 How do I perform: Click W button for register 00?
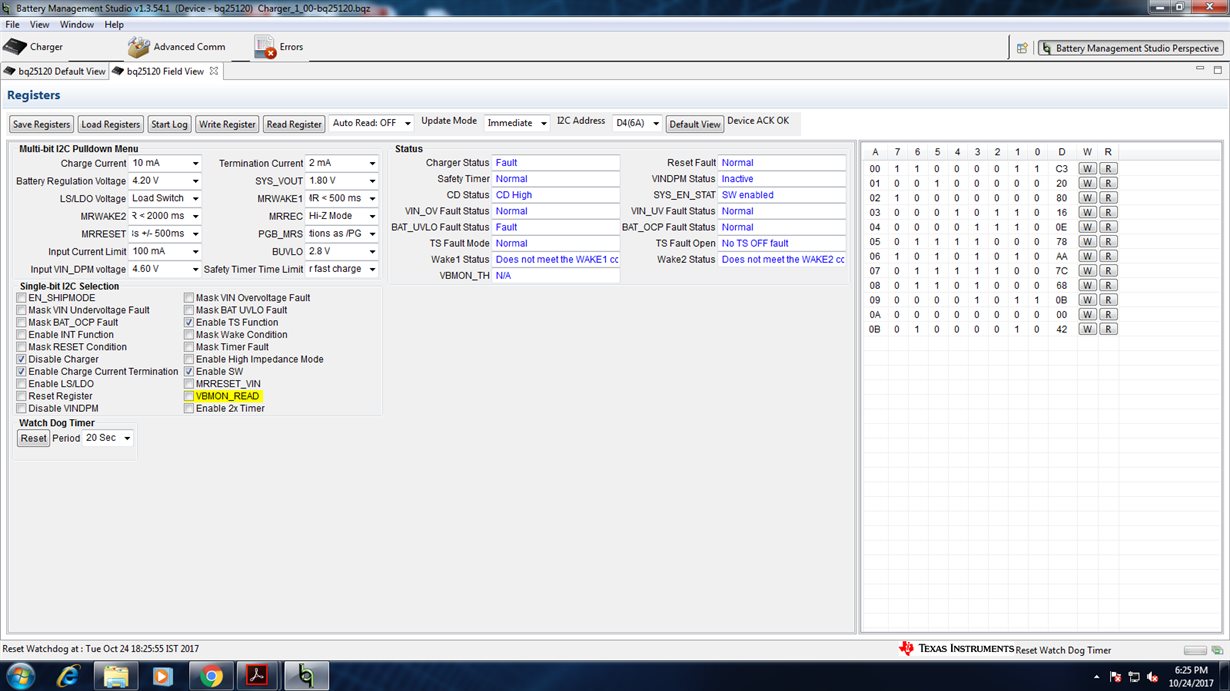pos(1087,168)
